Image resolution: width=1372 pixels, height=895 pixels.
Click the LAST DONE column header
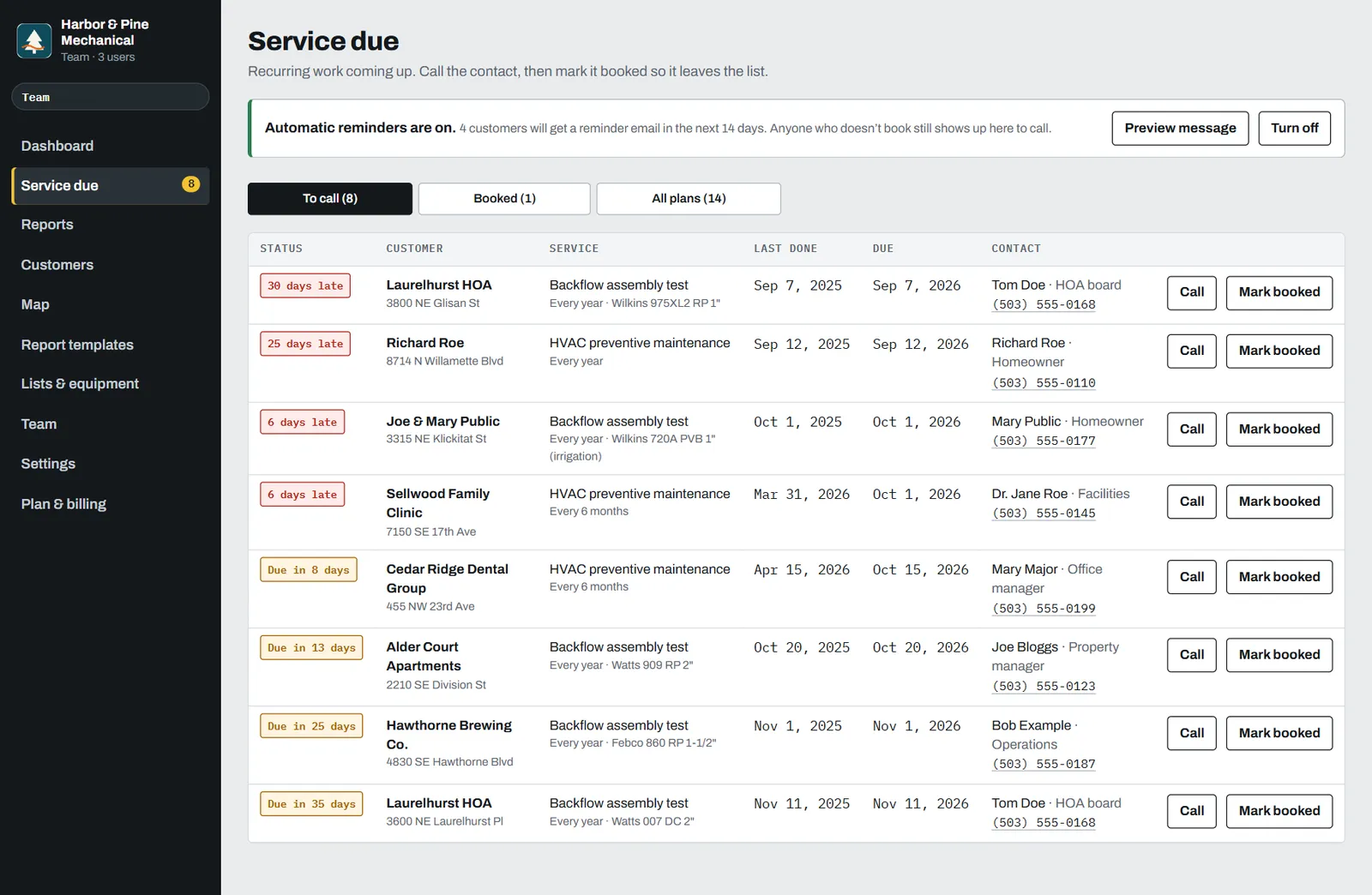(x=785, y=249)
